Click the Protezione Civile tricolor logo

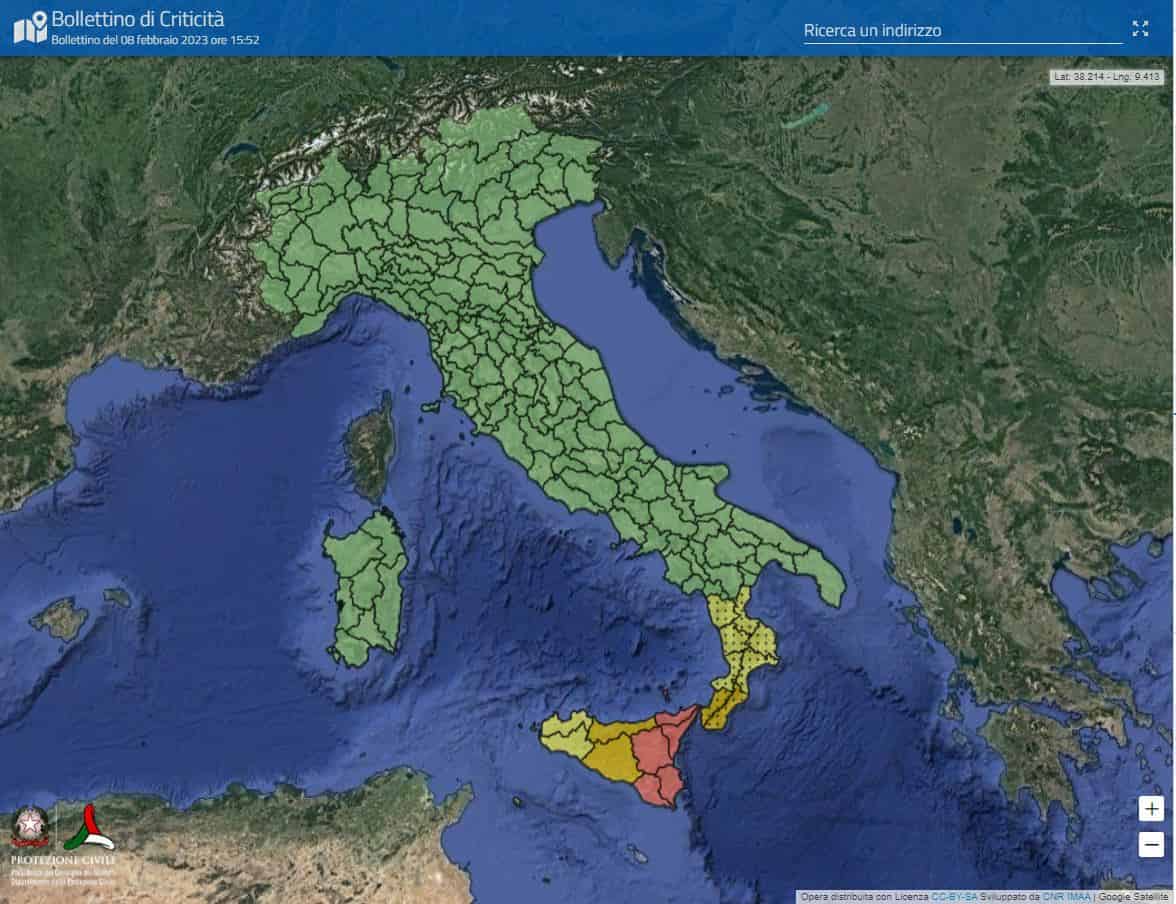[x=88, y=827]
